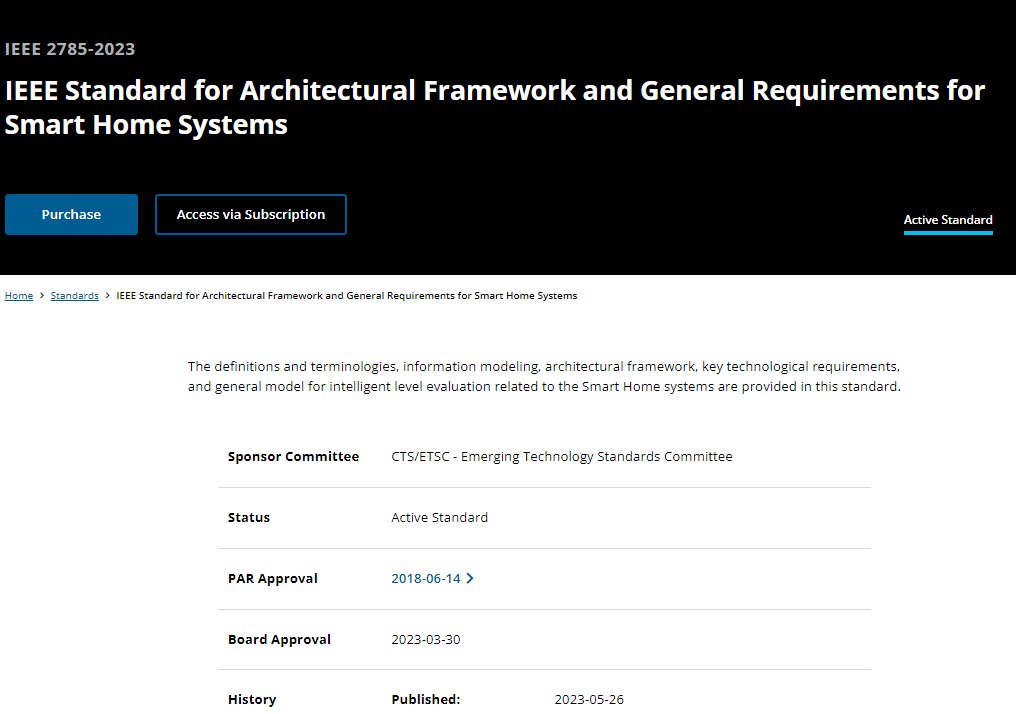Click the current page name in breadcrumb
1016x714 pixels.
point(347,295)
